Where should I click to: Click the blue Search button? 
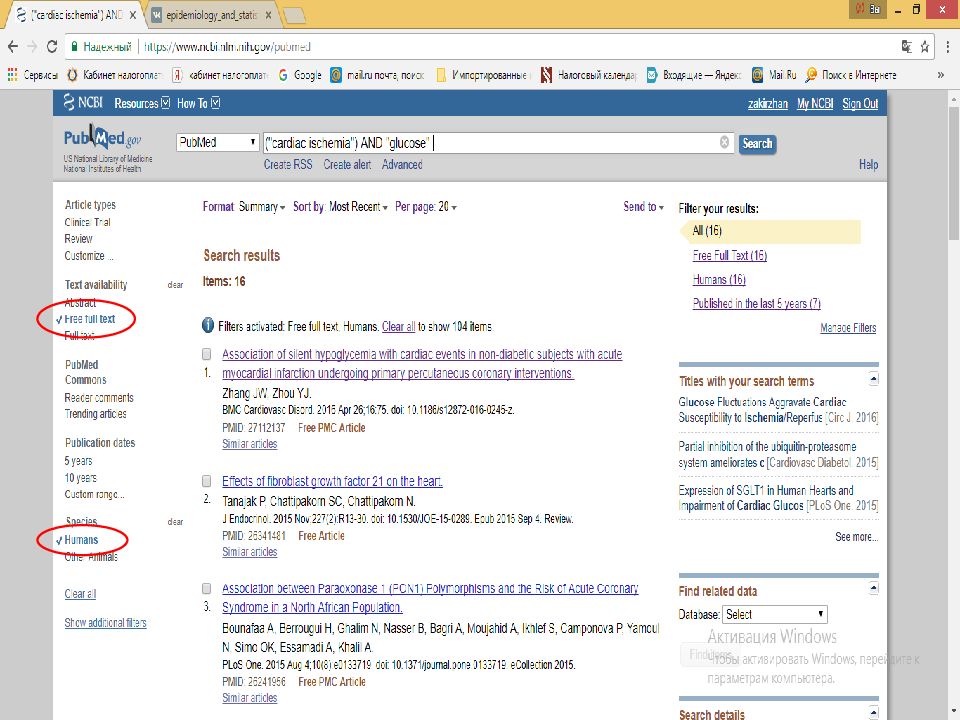tap(757, 144)
